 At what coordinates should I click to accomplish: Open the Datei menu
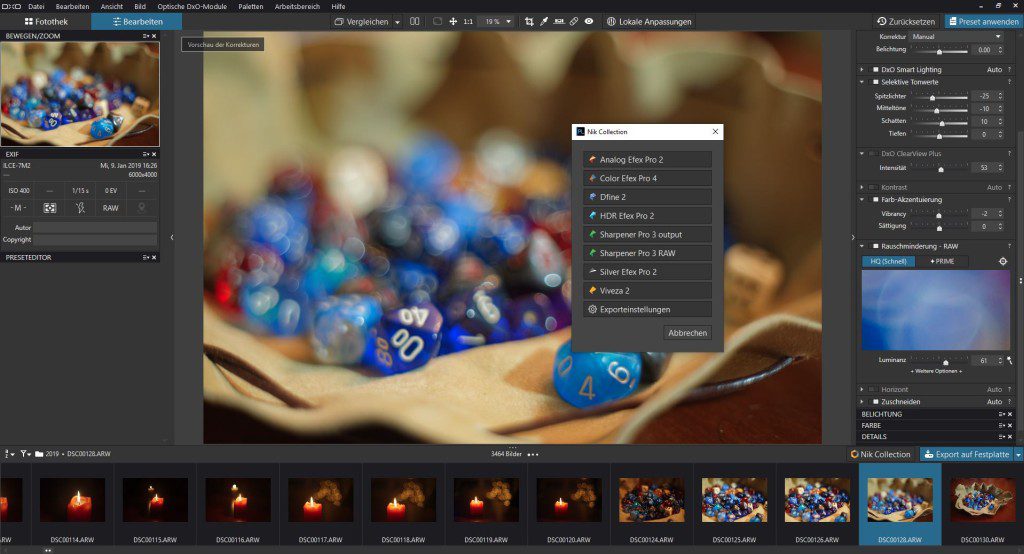(36, 7)
